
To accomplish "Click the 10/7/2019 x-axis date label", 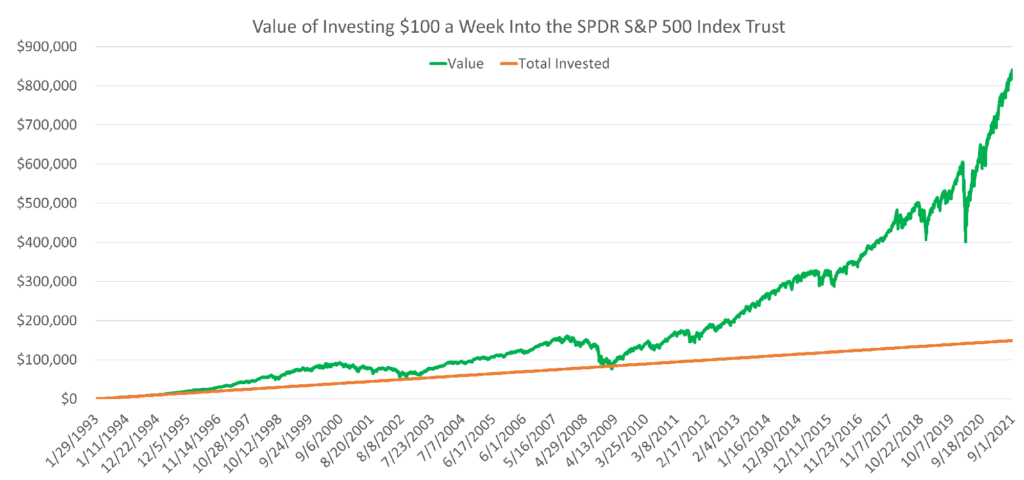I will (933, 434).
